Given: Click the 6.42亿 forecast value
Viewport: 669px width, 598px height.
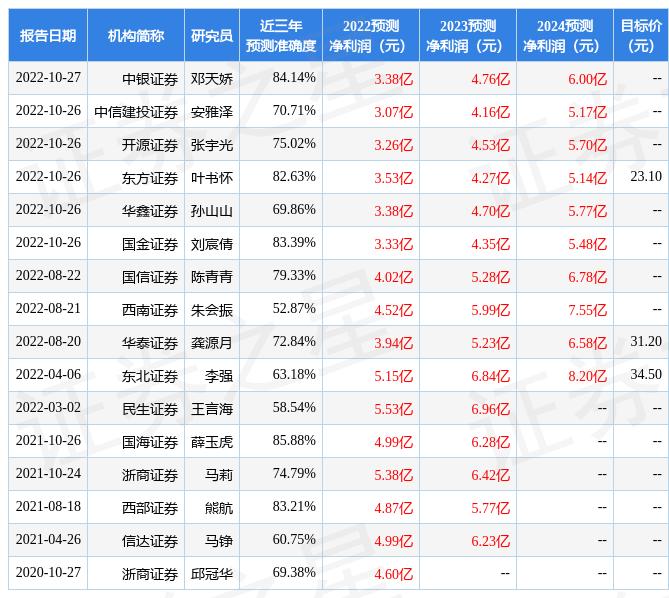Looking at the screenshot, I should point(490,475).
